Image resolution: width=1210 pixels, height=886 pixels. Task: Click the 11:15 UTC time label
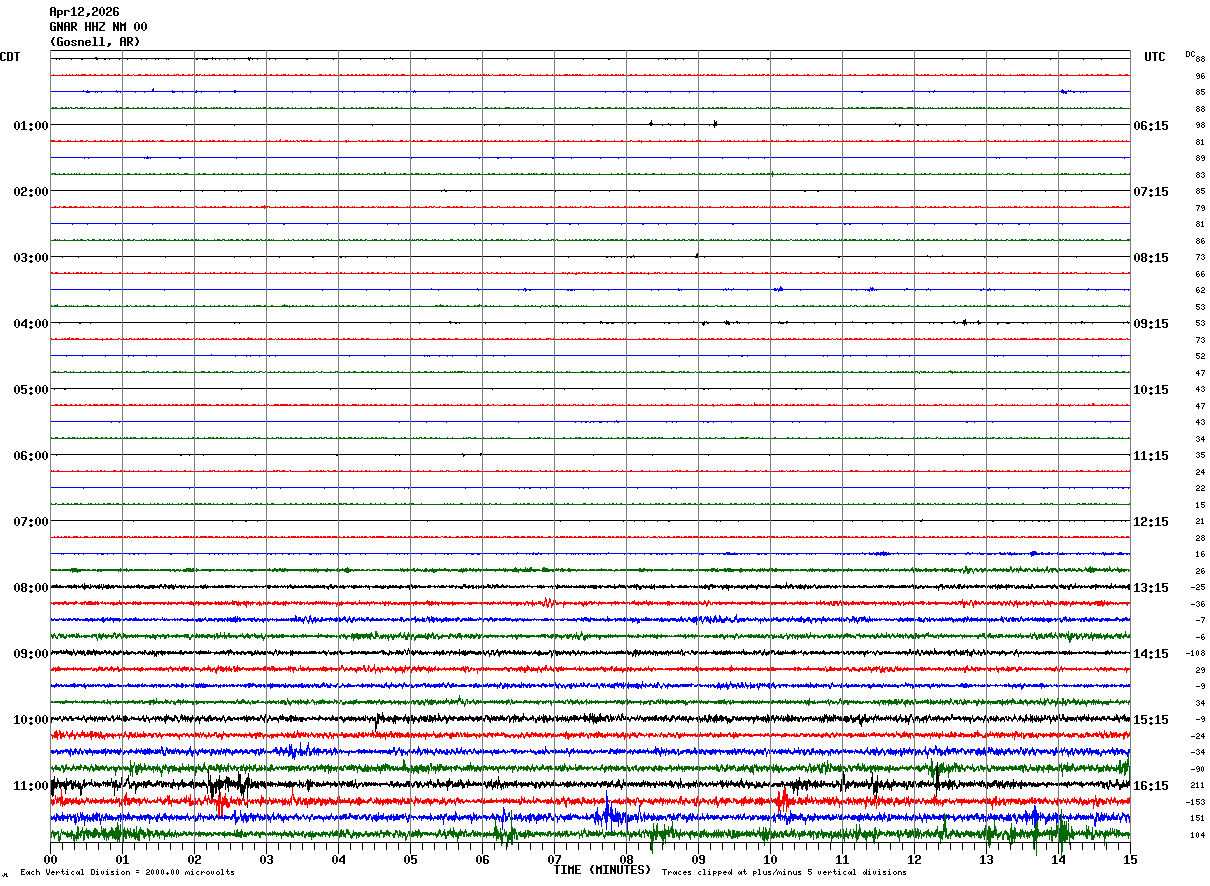coord(1151,456)
